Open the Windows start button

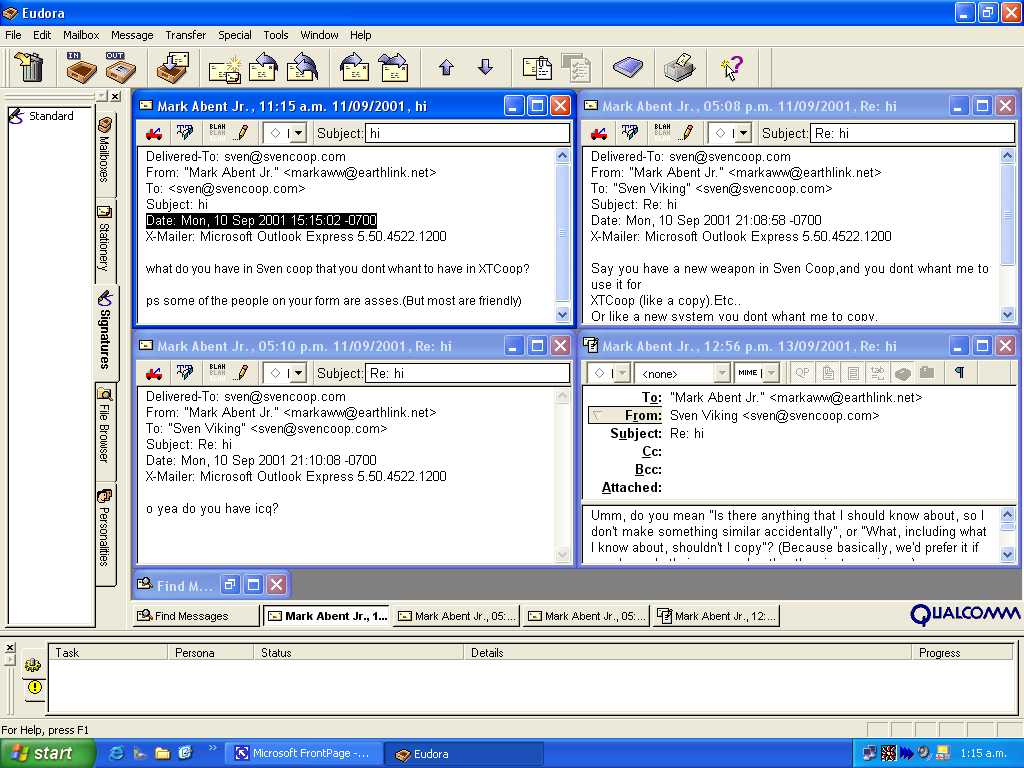46,753
